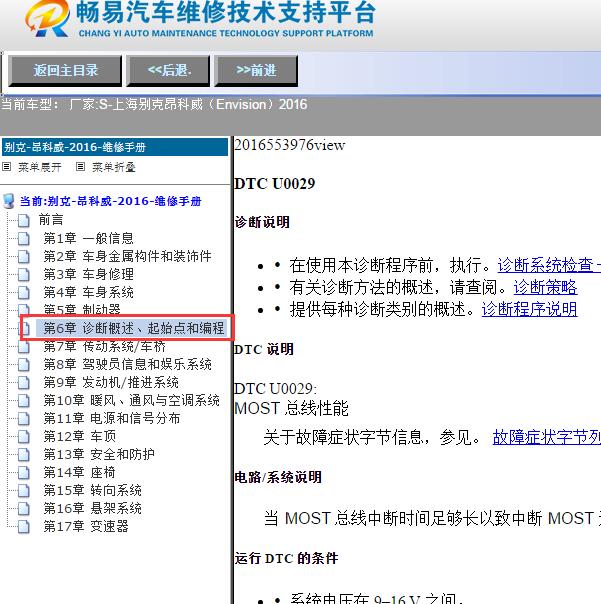Open 第3章 车身修理

[x=89, y=274]
